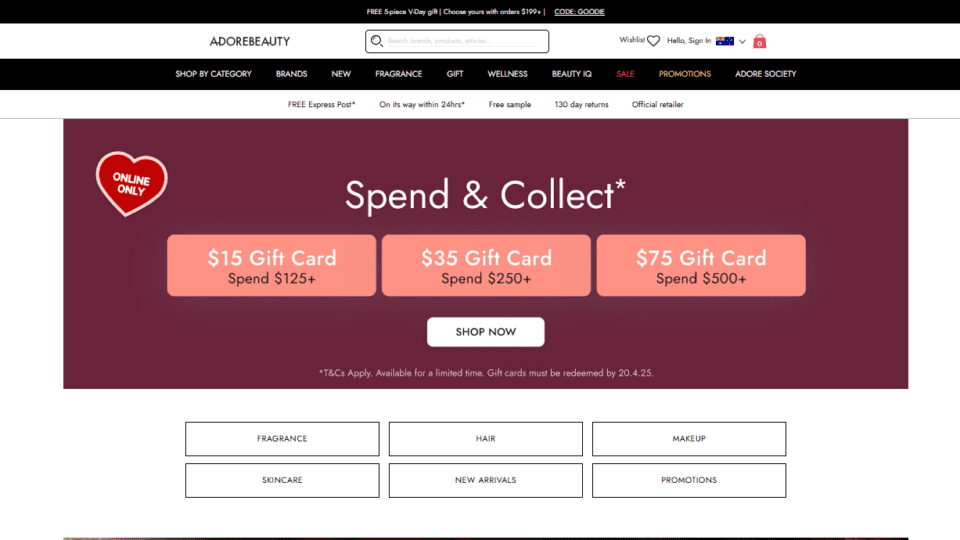The height and width of the screenshot is (540, 960).
Task: Select the Sale menu item
Action: pos(625,74)
